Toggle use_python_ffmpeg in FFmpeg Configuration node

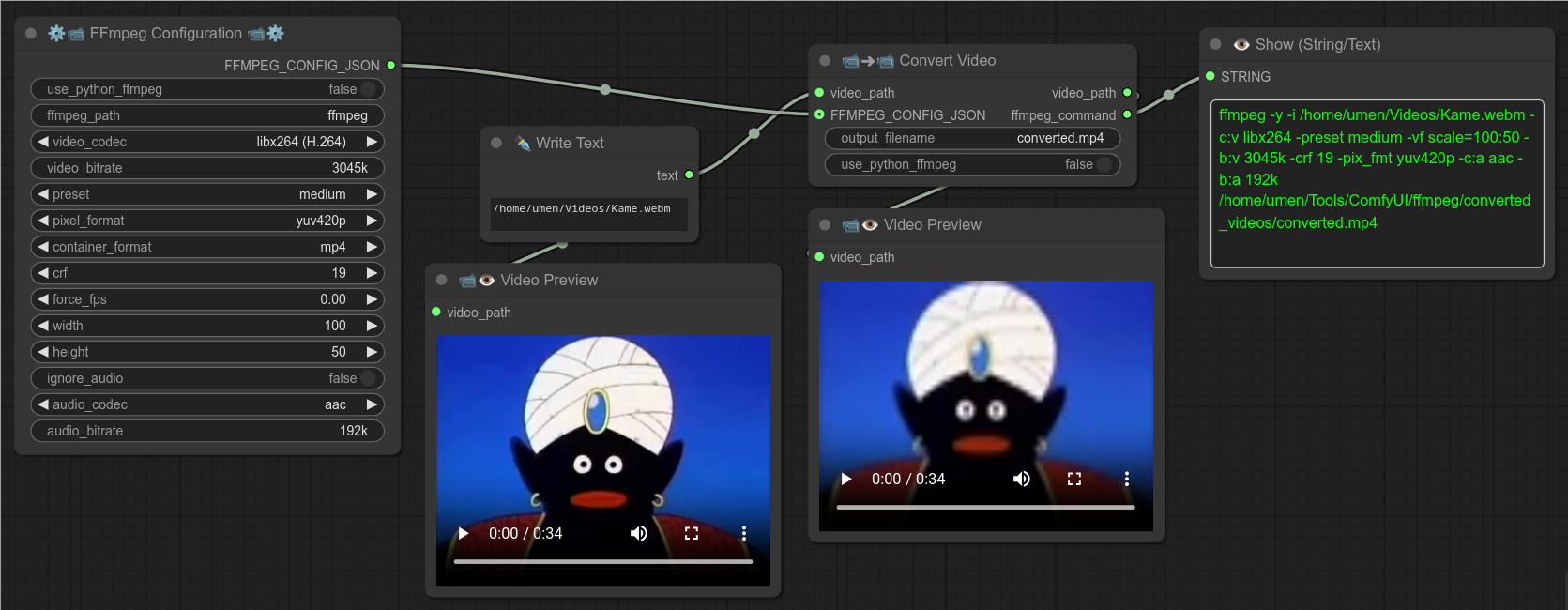click(x=368, y=89)
